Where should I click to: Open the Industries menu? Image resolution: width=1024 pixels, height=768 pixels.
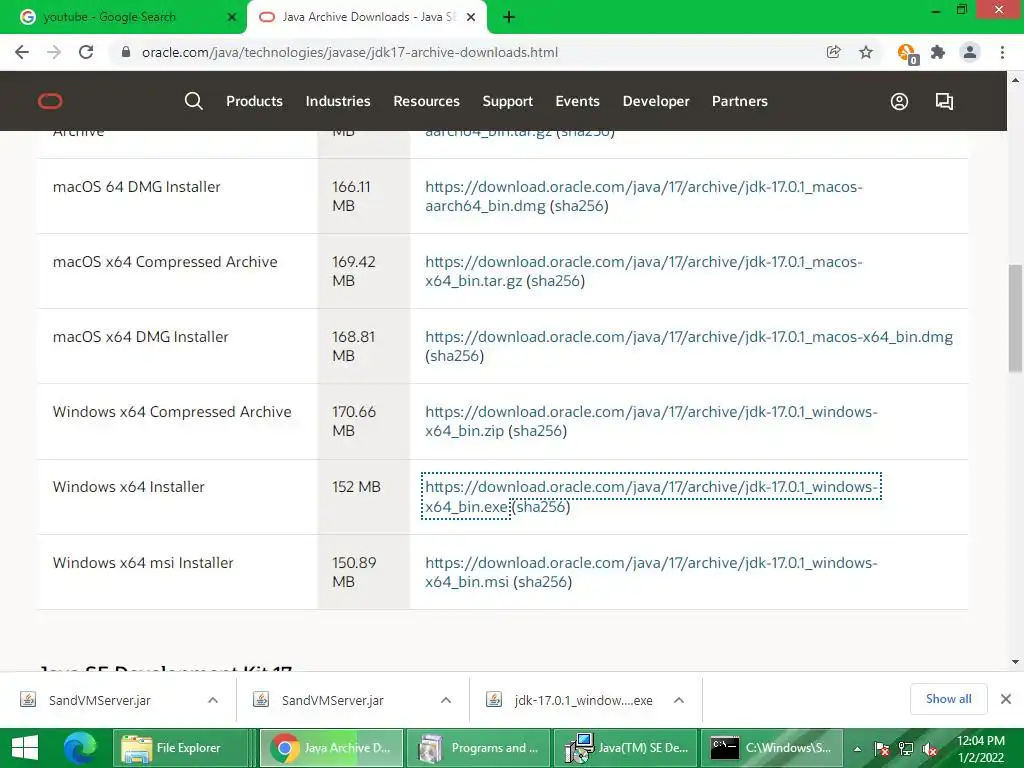[338, 101]
